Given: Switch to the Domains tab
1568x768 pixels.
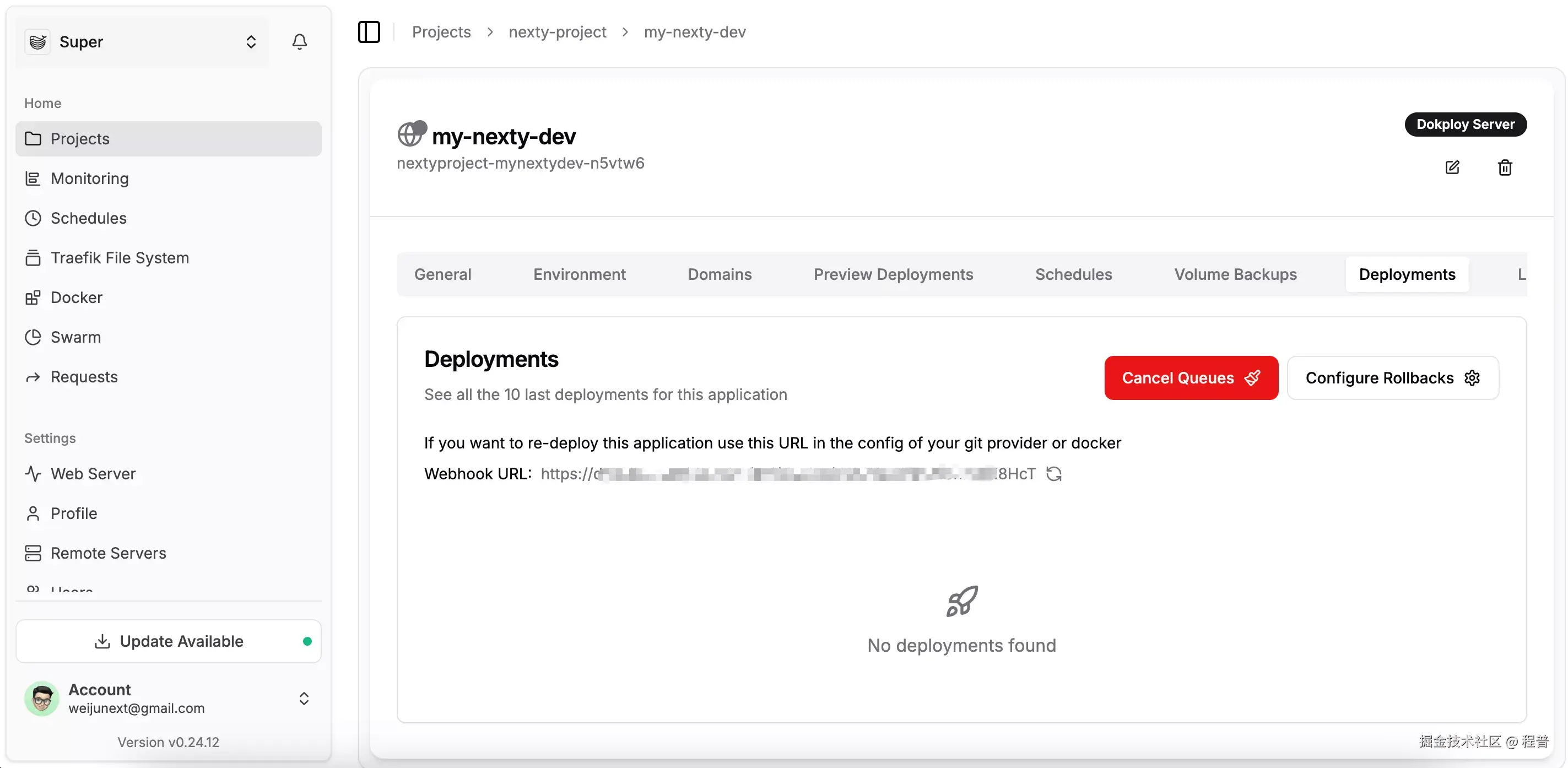Looking at the screenshot, I should pyautogui.click(x=719, y=274).
